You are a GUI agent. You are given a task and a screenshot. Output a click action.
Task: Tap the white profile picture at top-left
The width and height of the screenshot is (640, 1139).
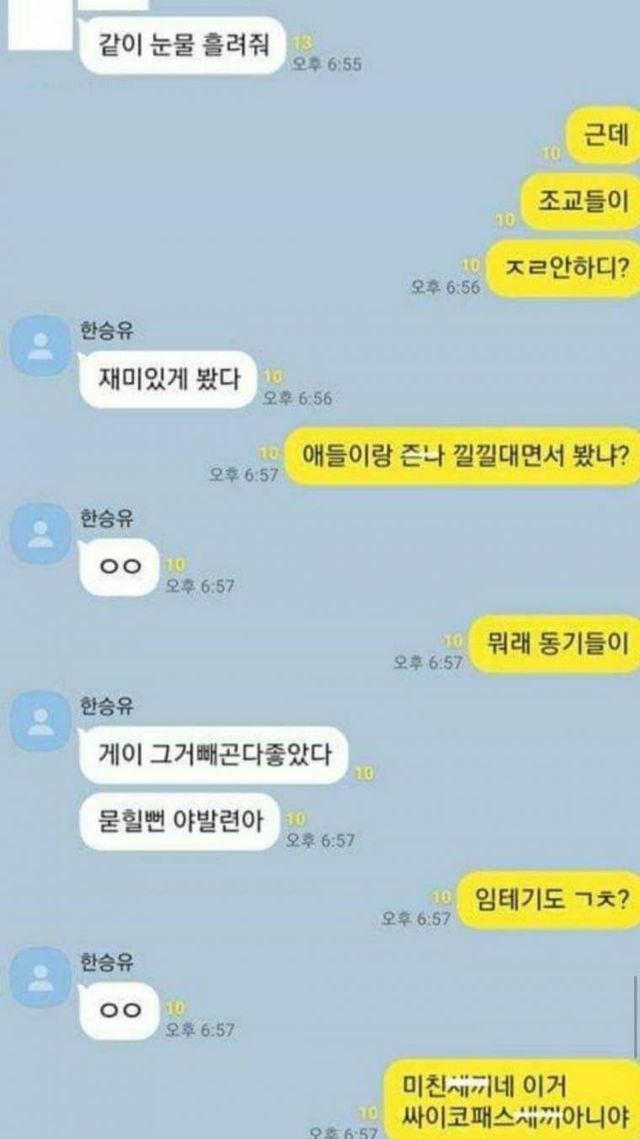(x=40, y=25)
